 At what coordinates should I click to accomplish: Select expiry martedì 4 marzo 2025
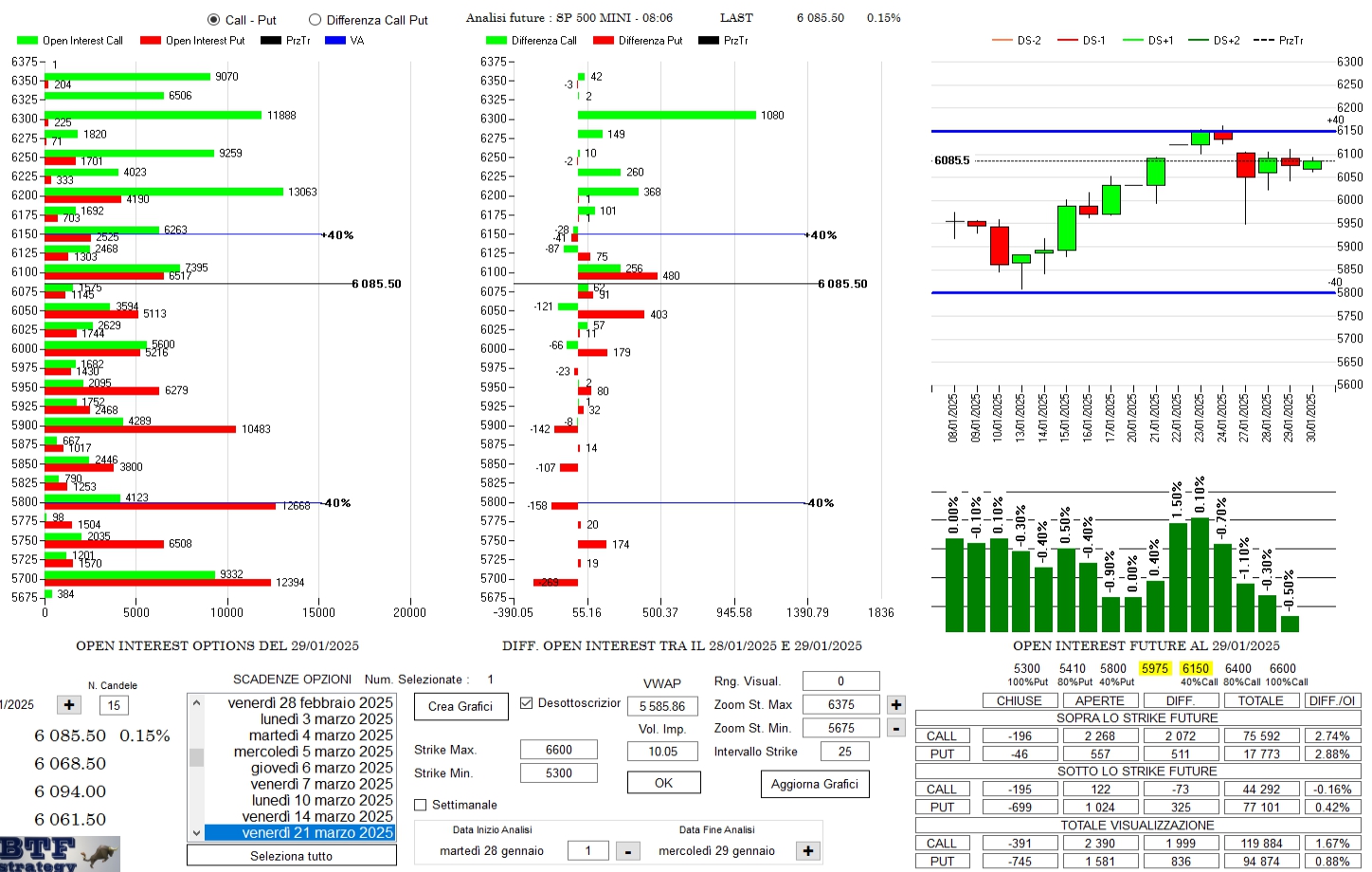coord(299,735)
